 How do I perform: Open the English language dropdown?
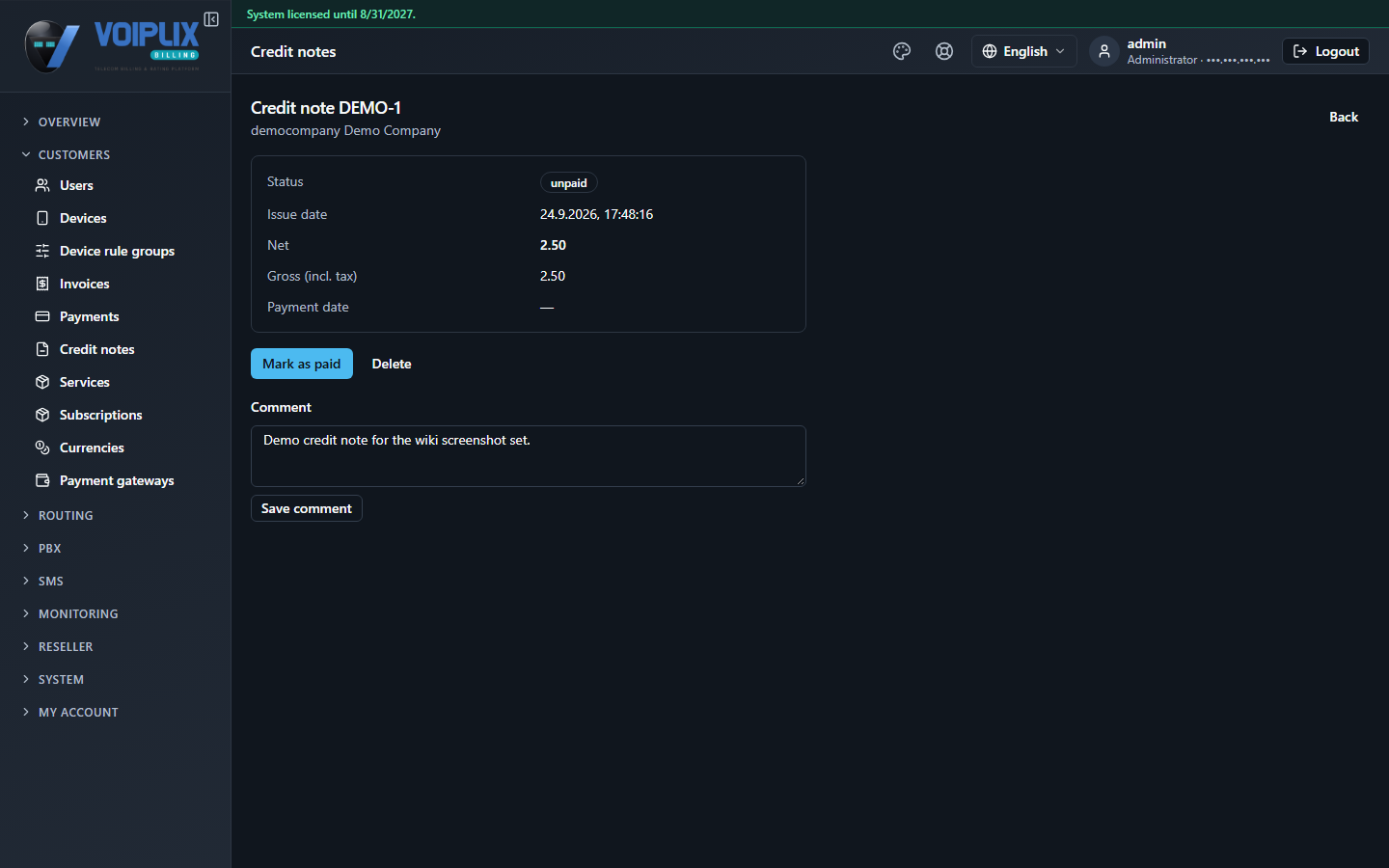1023,51
